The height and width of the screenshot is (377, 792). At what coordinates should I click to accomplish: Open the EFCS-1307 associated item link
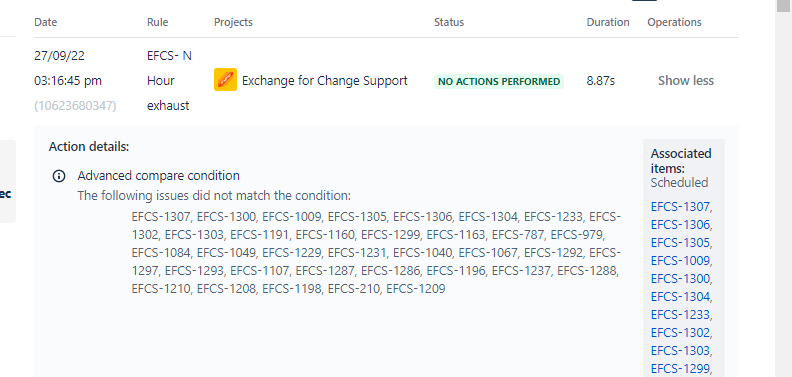(x=681, y=207)
